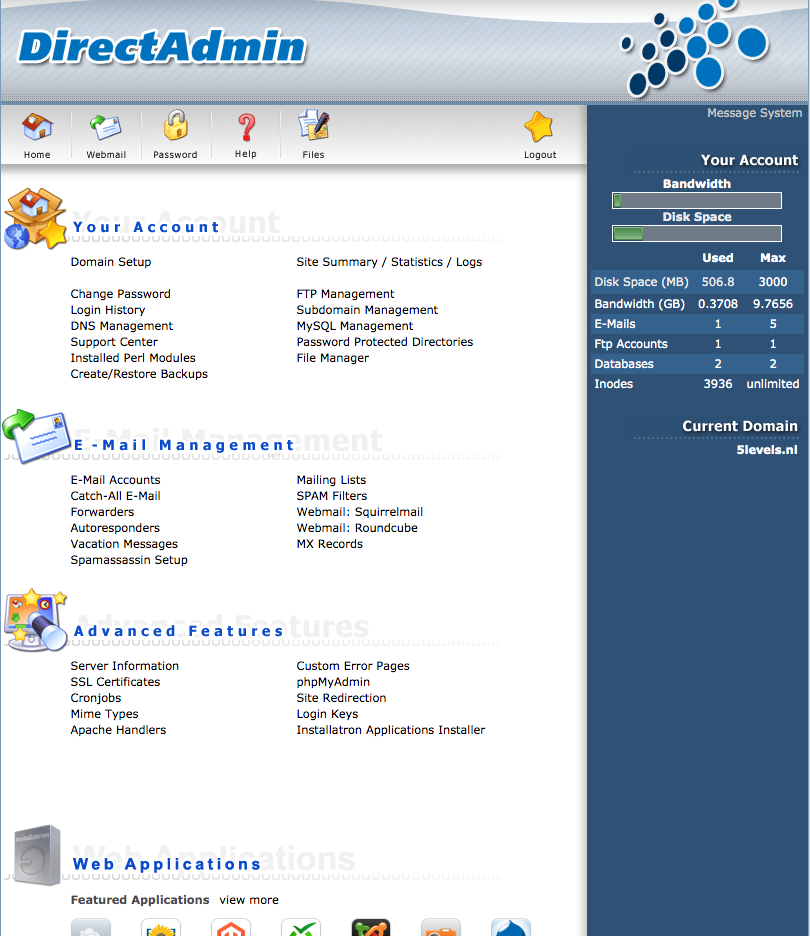
Task: Launch Webmail: Roundcube
Action: (x=357, y=528)
